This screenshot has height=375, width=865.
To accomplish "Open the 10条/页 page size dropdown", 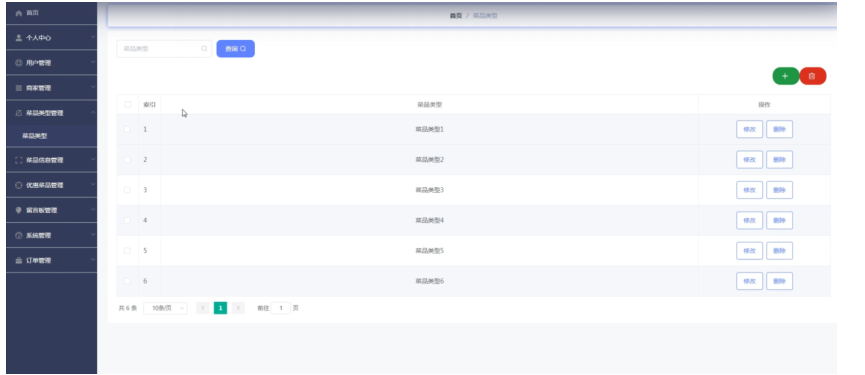I will [x=165, y=308].
